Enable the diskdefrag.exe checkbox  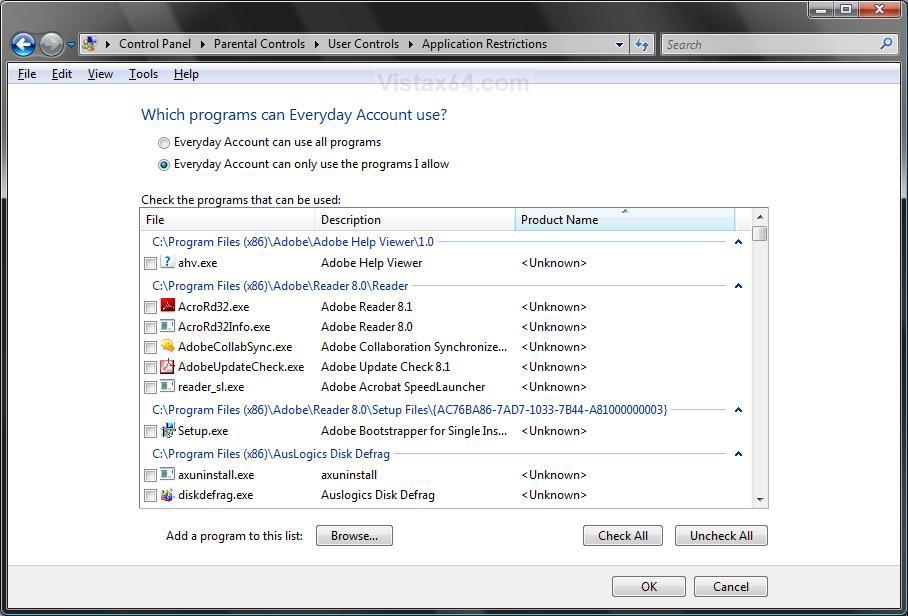(150, 496)
